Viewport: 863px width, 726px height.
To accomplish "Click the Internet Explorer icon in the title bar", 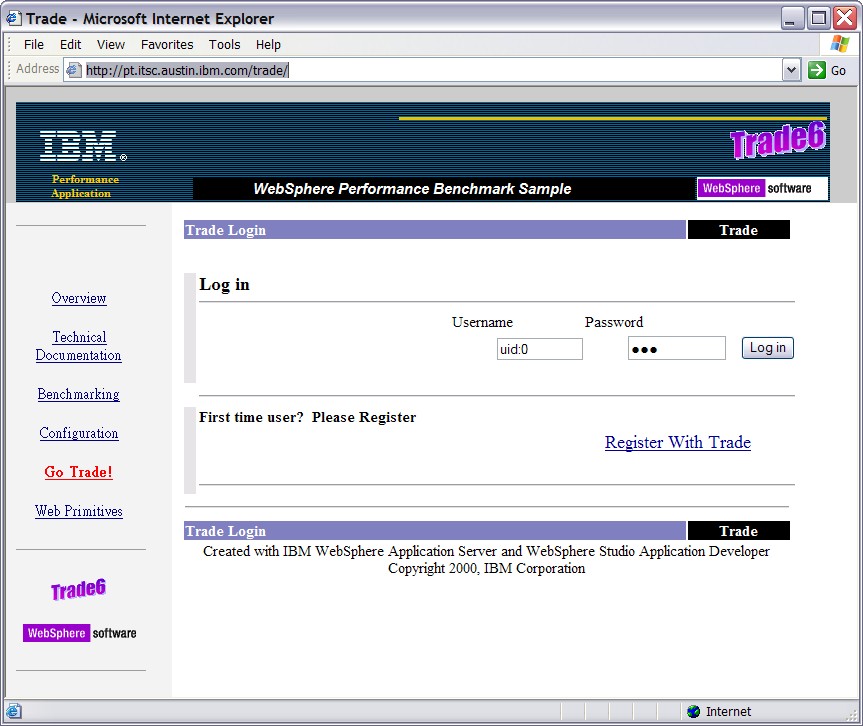I will 14,18.
